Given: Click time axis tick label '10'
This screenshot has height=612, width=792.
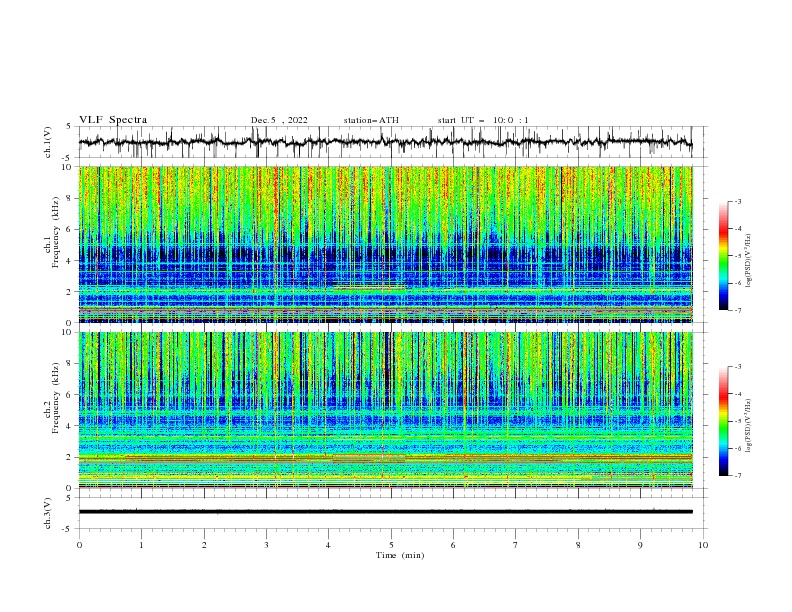Looking at the screenshot, I should coord(703,545).
